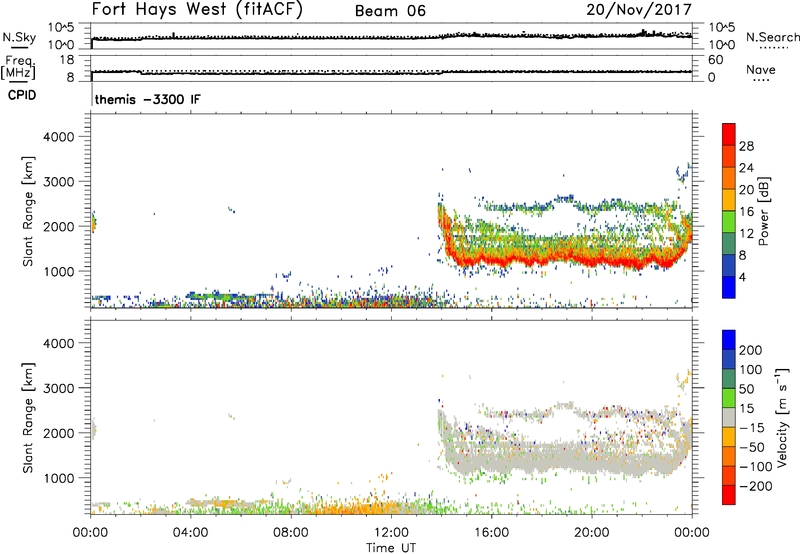Viewport: 800px width, 554px height.
Task: Click the '12:00' time axis label
Action: 391,533
